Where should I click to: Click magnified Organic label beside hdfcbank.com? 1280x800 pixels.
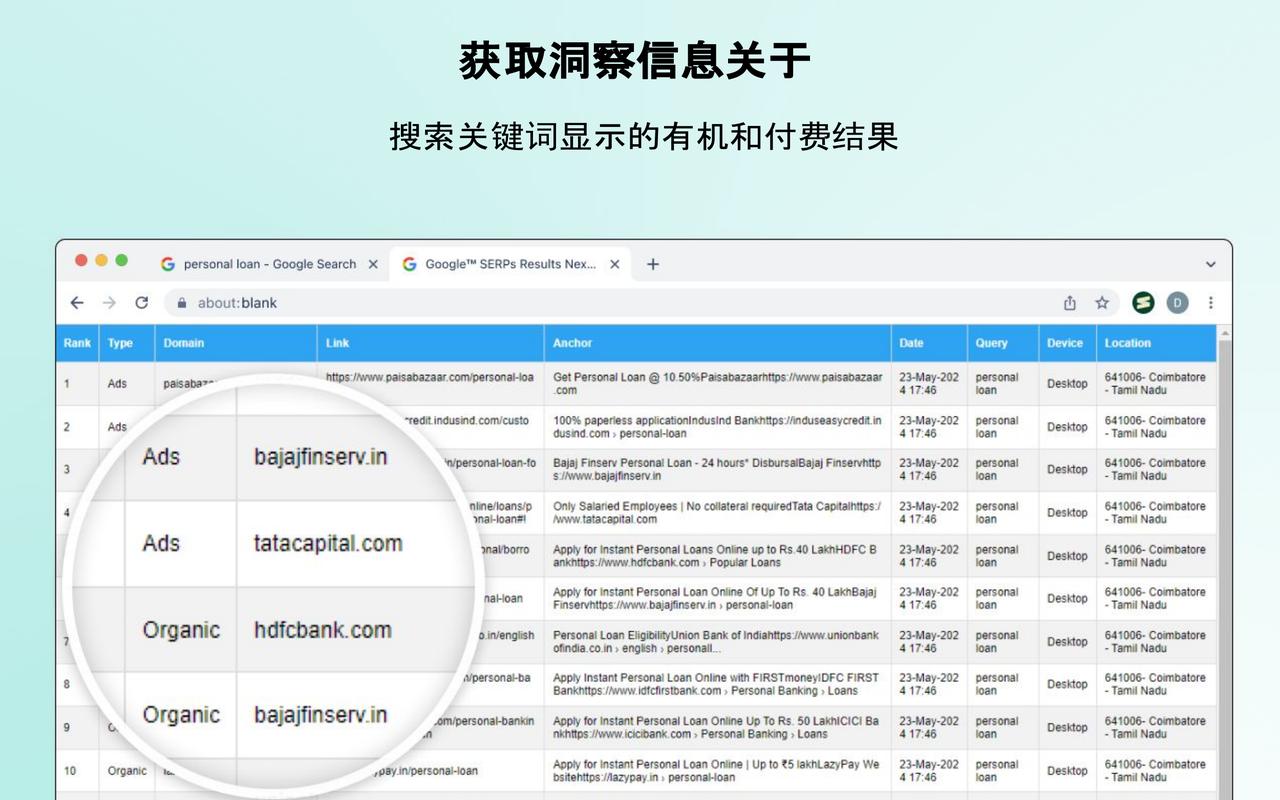click(x=181, y=630)
